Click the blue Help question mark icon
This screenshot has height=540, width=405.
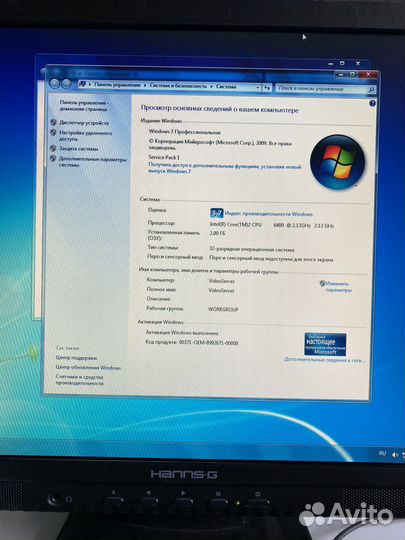click(372, 103)
